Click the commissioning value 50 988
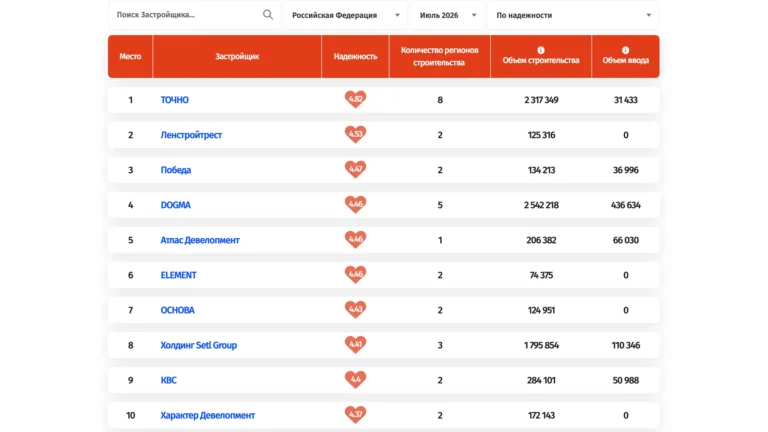Viewport: 768px width, 432px height. [x=625, y=381]
